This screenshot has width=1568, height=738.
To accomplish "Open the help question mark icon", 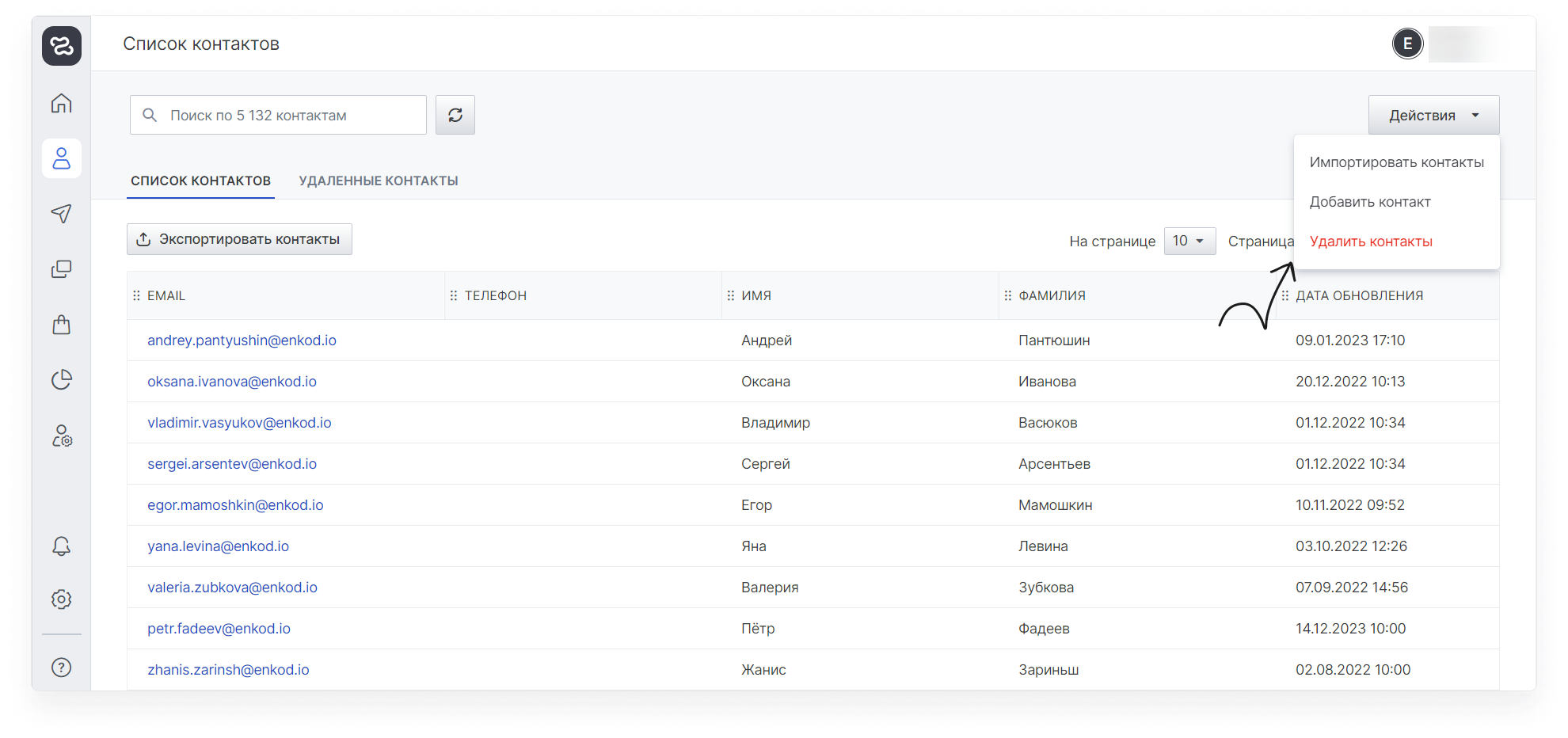I will (62, 668).
